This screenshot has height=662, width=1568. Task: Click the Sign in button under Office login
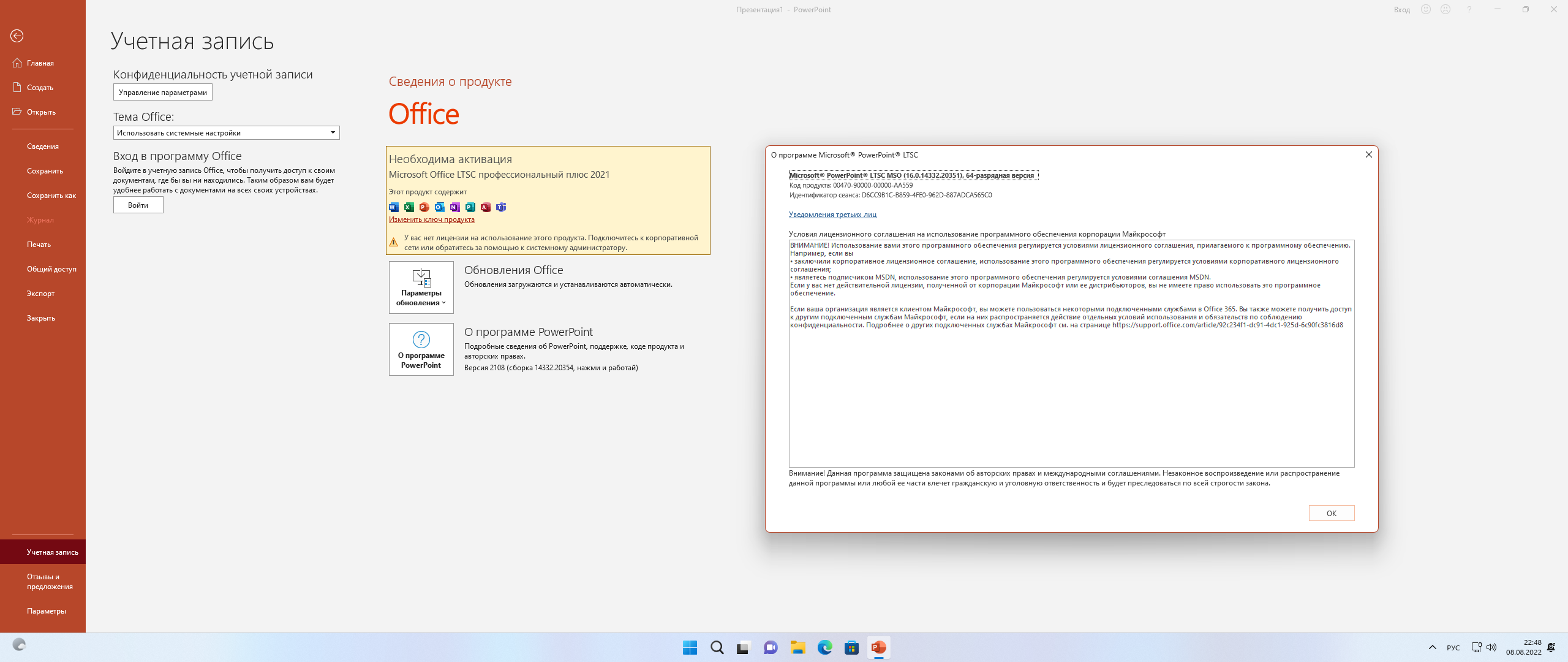tap(138, 205)
